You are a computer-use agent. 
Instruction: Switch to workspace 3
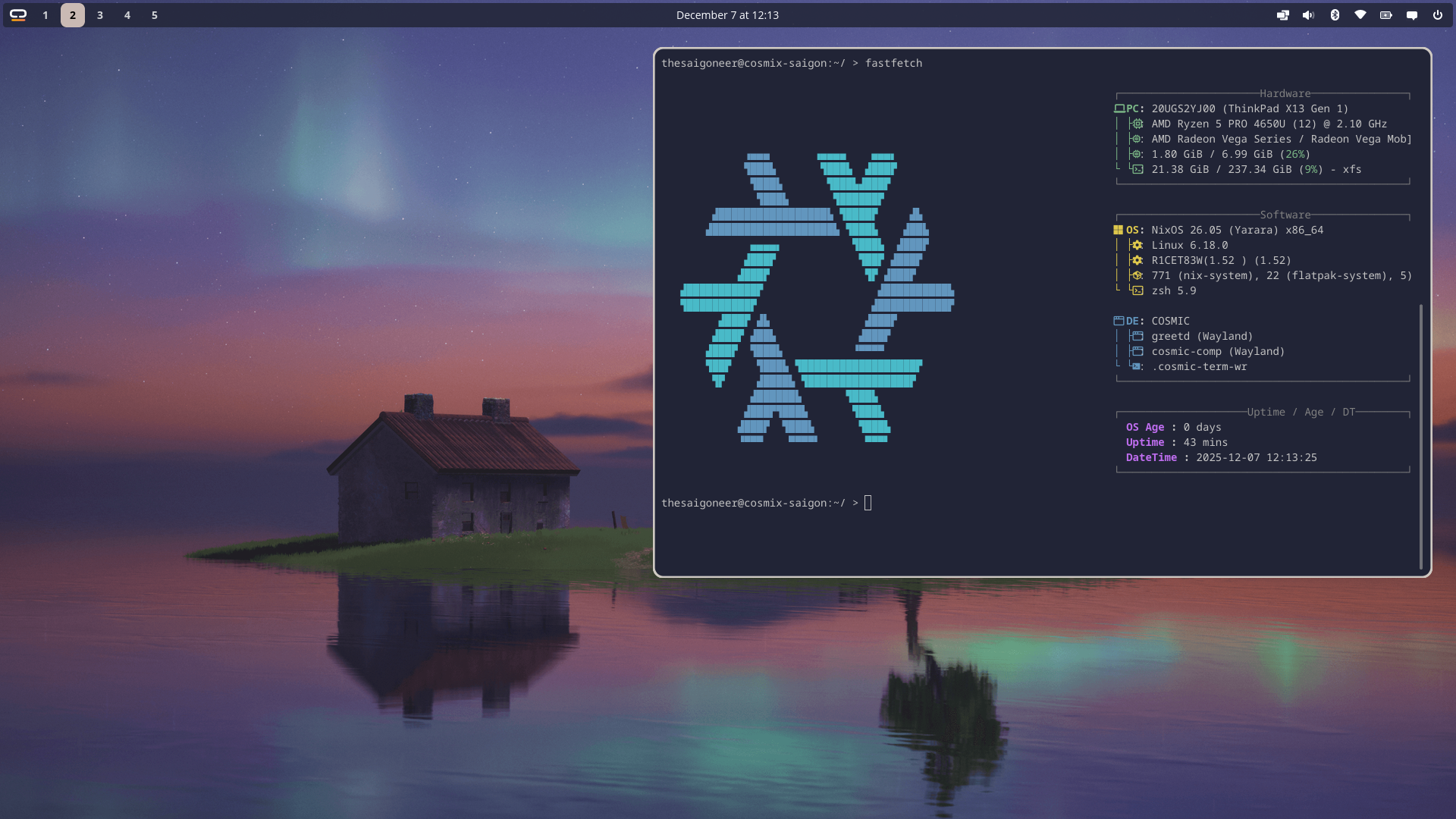100,15
